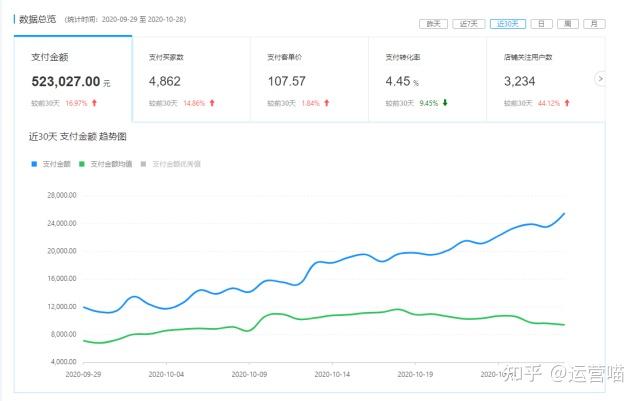This screenshot has height=401, width=641.
Task: Open the 支付客单价 metric card
Action: (309, 79)
